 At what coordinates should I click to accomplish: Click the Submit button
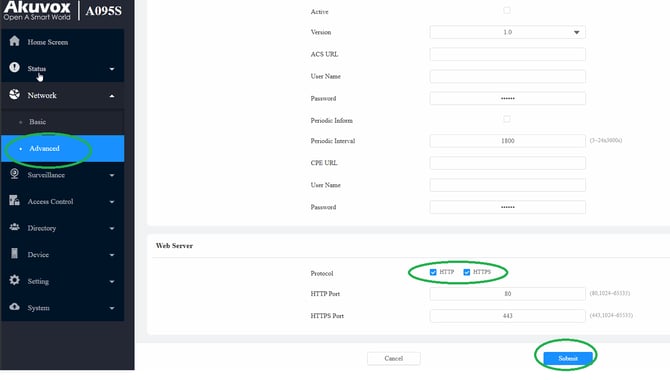click(x=568, y=359)
